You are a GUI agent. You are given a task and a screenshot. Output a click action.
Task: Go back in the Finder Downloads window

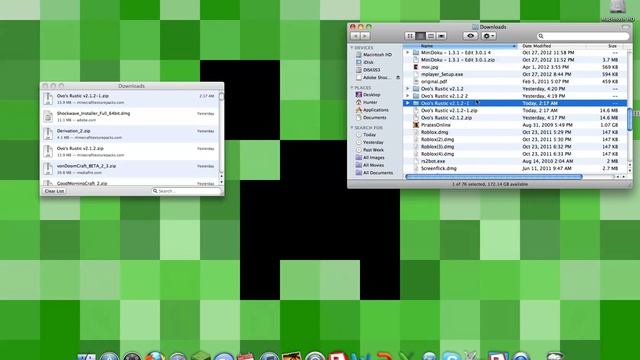(x=355, y=36)
